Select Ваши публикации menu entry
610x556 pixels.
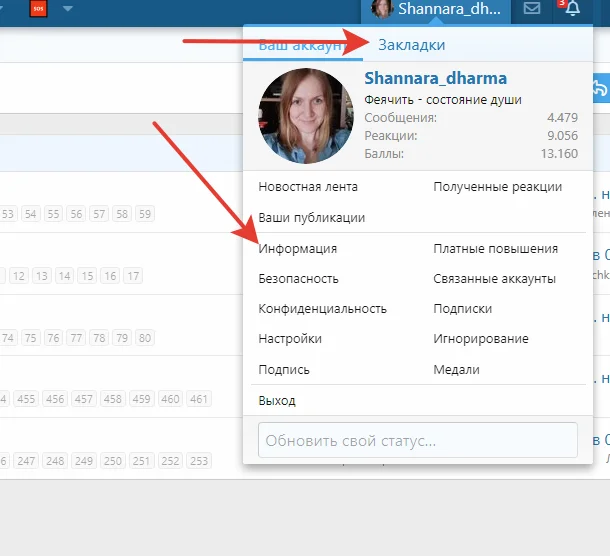tap(311, 218)
